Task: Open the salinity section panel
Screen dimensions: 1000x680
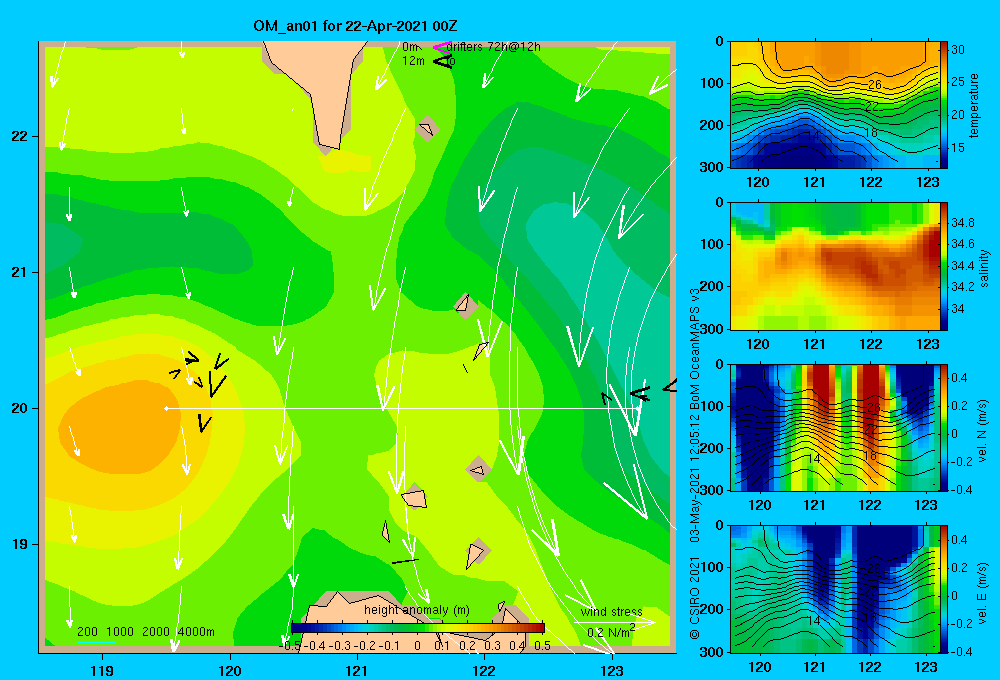Action: [x=835, y=266]
